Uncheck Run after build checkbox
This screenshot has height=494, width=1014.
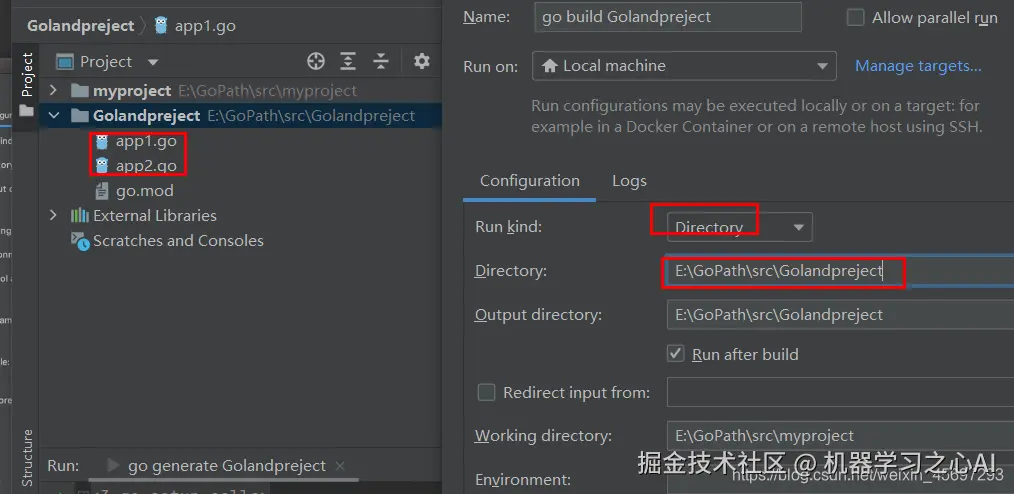click(x=675, y=354)
